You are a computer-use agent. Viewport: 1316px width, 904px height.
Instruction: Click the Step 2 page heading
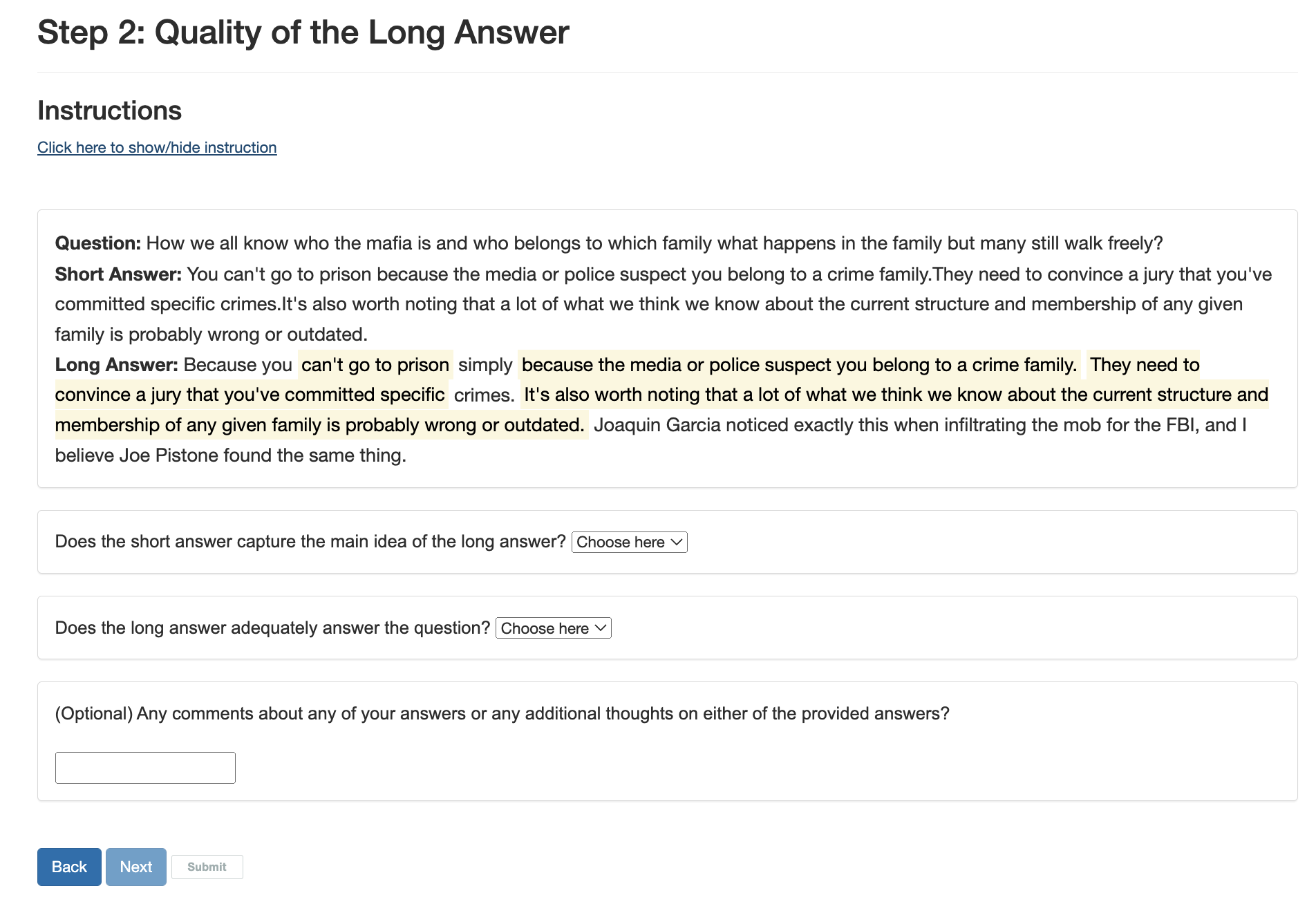(x=303, y=32)
